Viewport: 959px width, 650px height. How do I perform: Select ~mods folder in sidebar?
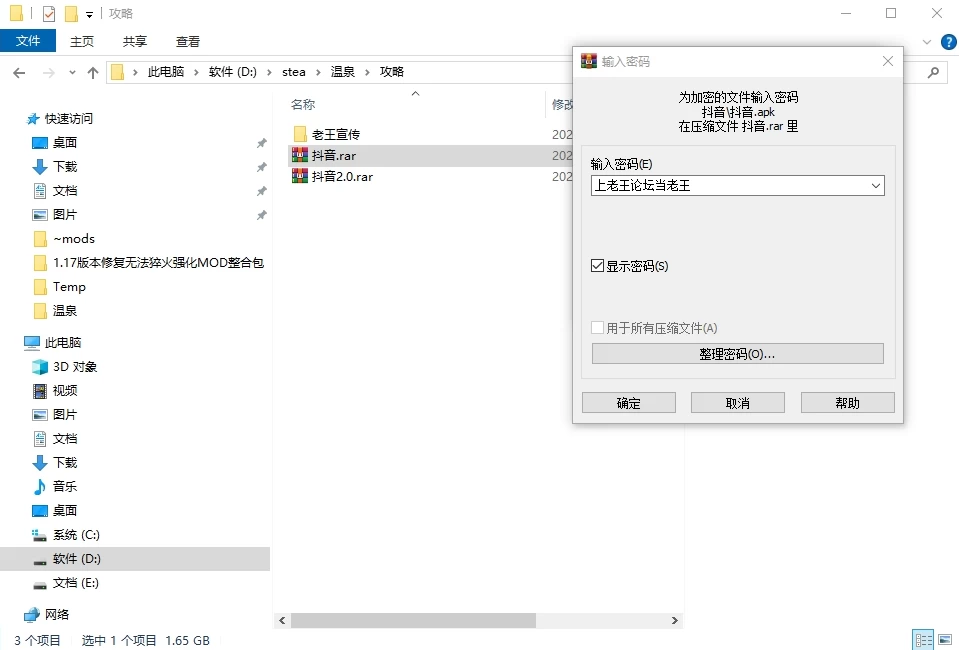[x=73, y=238]
